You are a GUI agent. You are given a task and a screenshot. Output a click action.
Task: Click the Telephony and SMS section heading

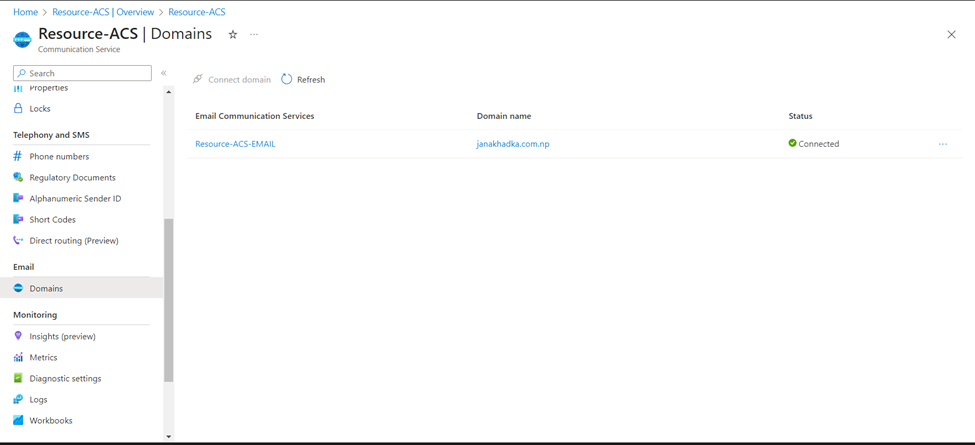tap(50, 135)
